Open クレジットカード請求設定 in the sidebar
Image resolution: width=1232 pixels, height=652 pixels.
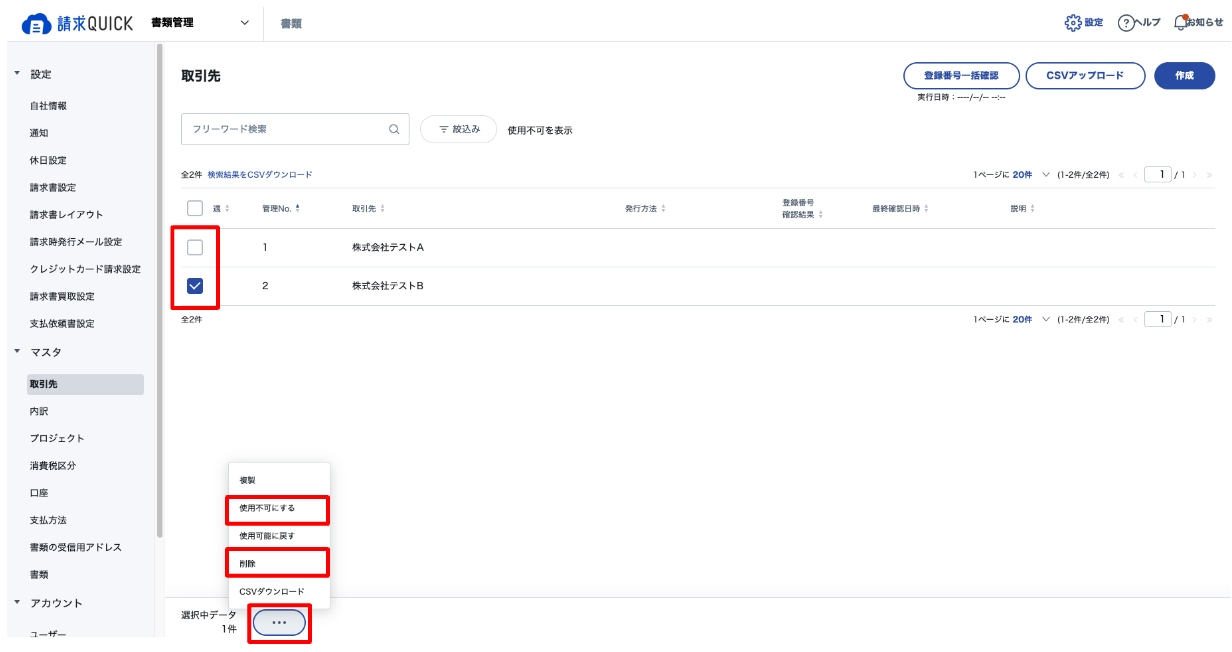85,269
